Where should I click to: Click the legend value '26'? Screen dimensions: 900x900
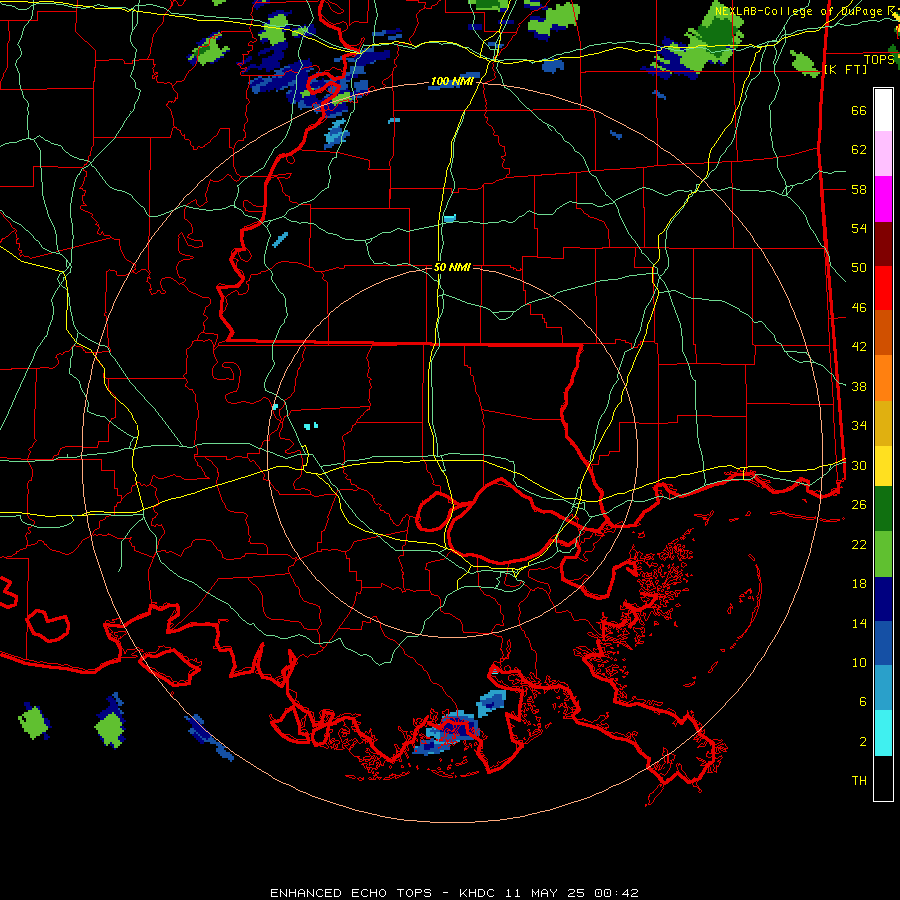(859, 505)
